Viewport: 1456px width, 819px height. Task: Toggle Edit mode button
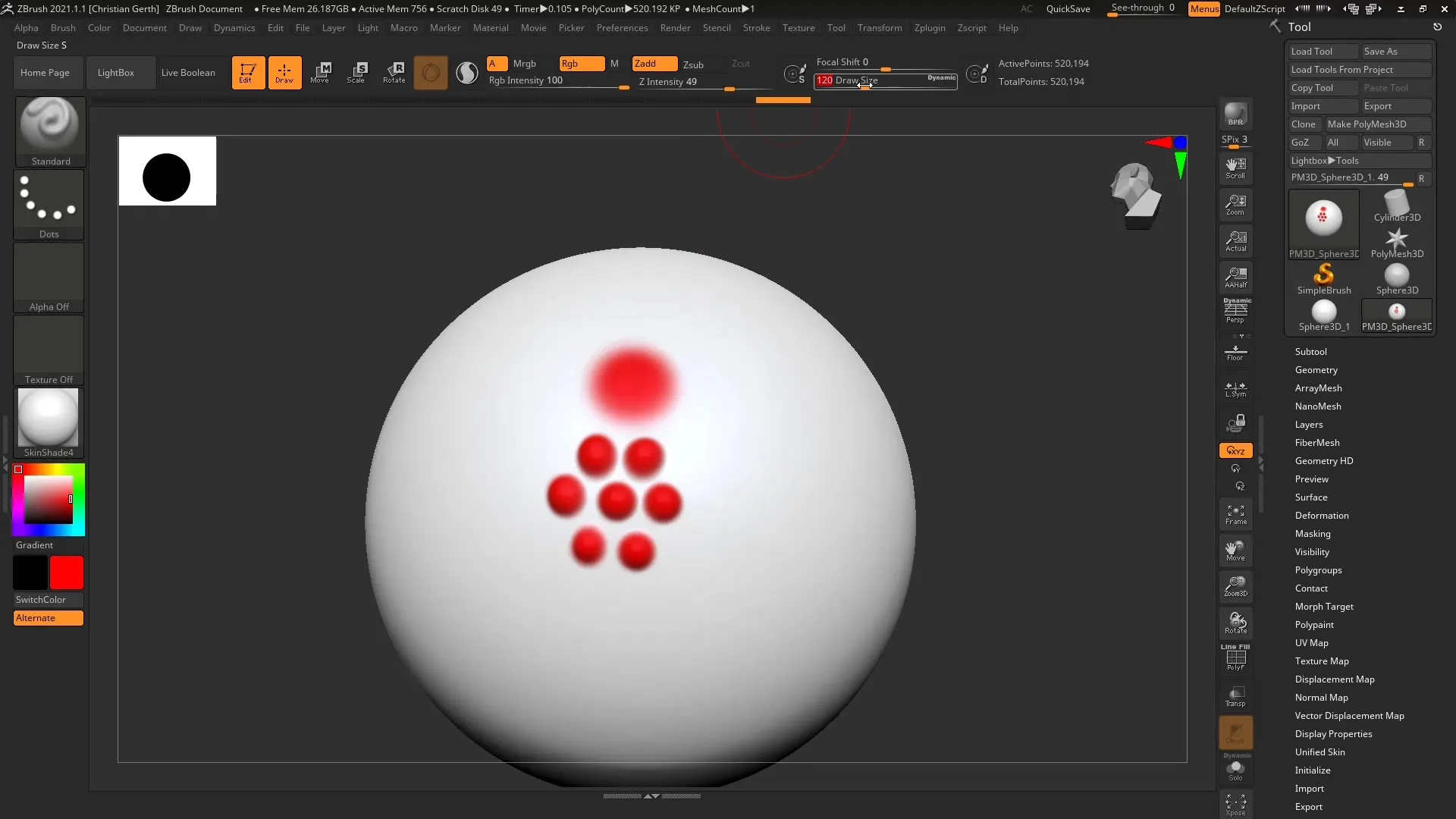tap(248, 73)
